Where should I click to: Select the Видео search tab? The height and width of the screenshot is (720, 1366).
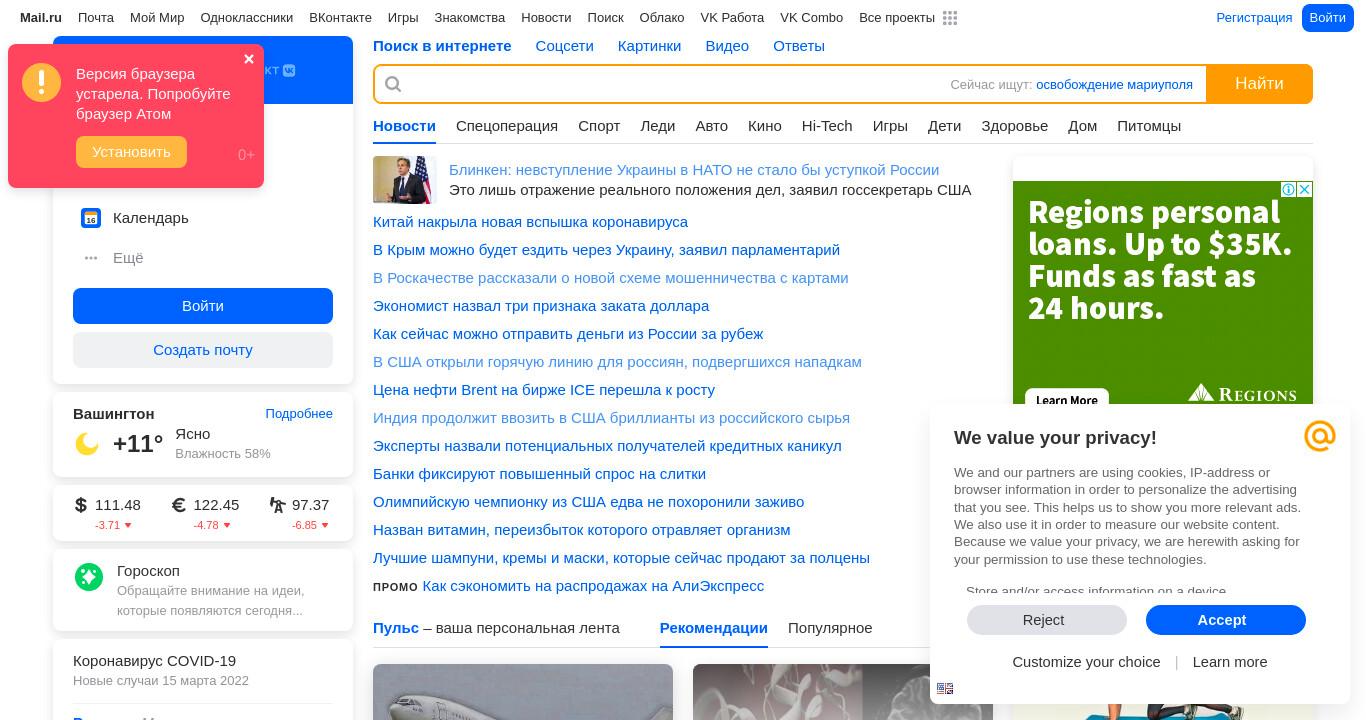[x=727, y=46]
